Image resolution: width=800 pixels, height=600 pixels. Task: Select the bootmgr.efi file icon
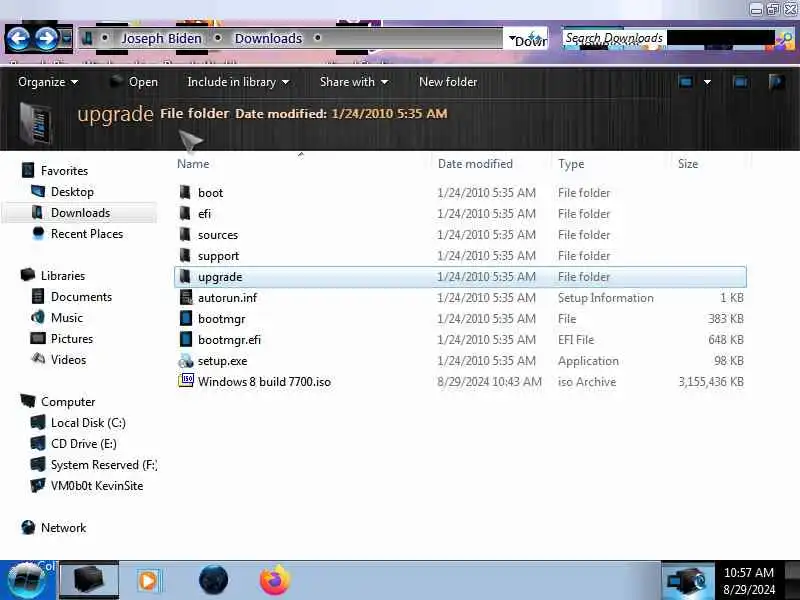[186, 339]
